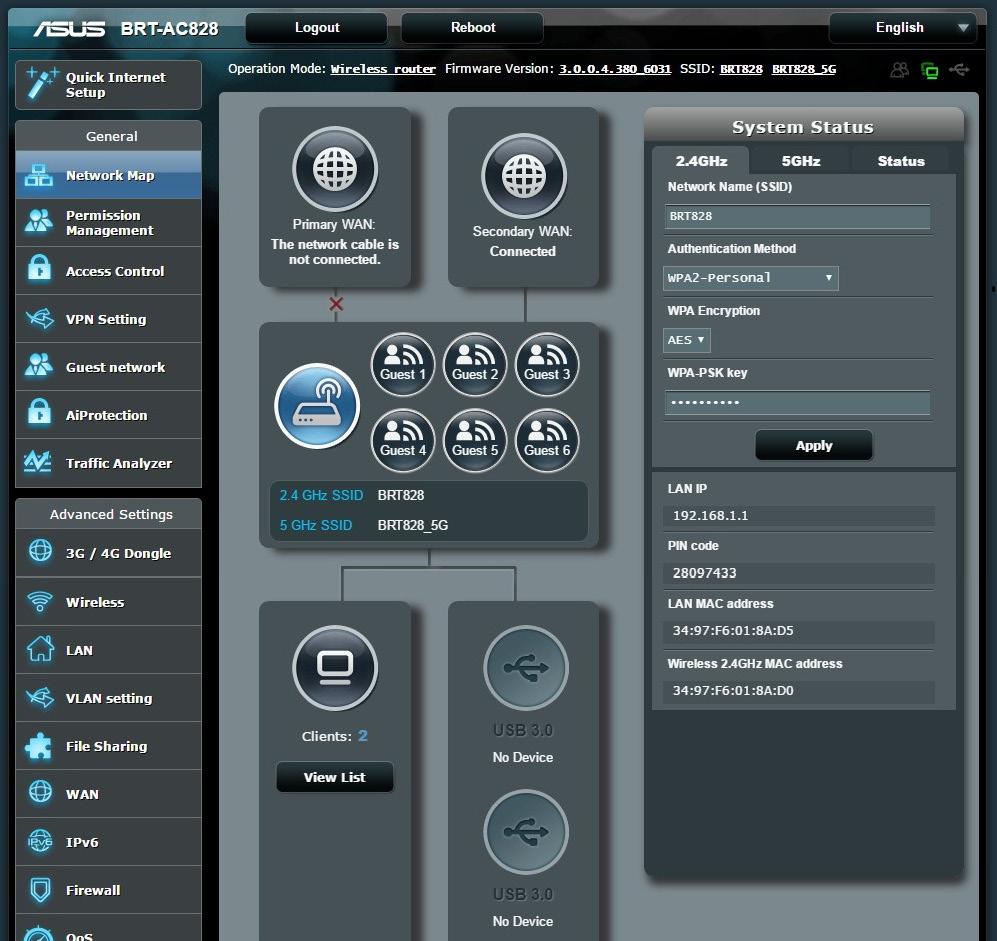The image size is (997, 941).
Task: Click the Clients computer icon
Action: tap(335, 668)
